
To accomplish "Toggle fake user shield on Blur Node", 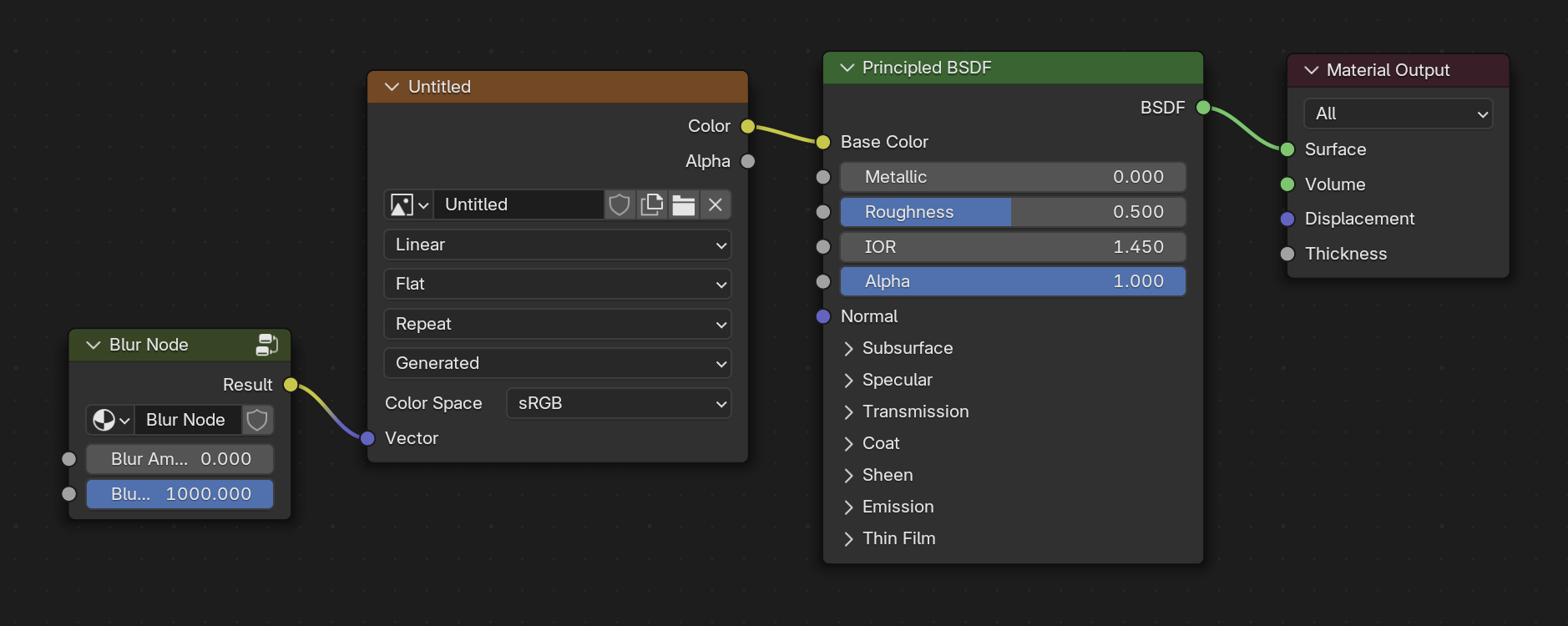I will 257,420.
